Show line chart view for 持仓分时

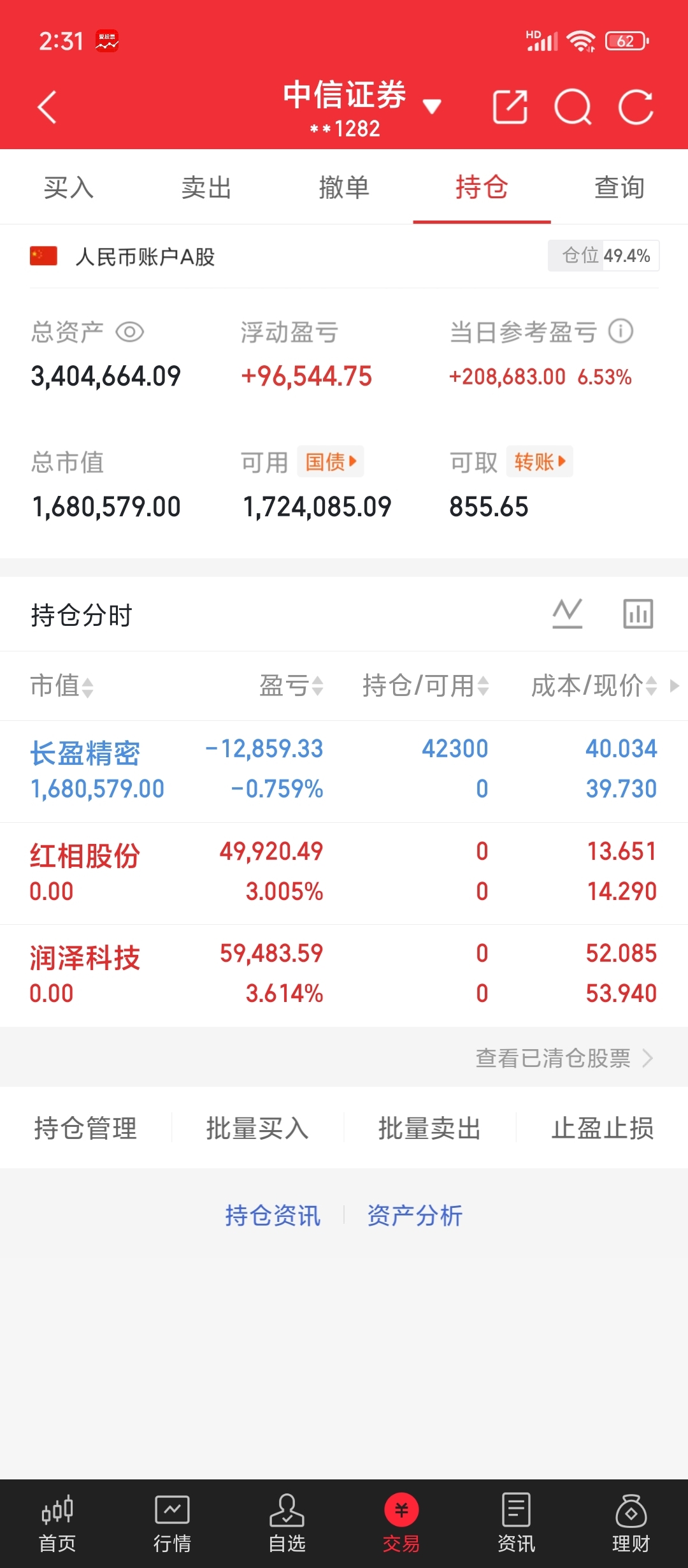567,614
